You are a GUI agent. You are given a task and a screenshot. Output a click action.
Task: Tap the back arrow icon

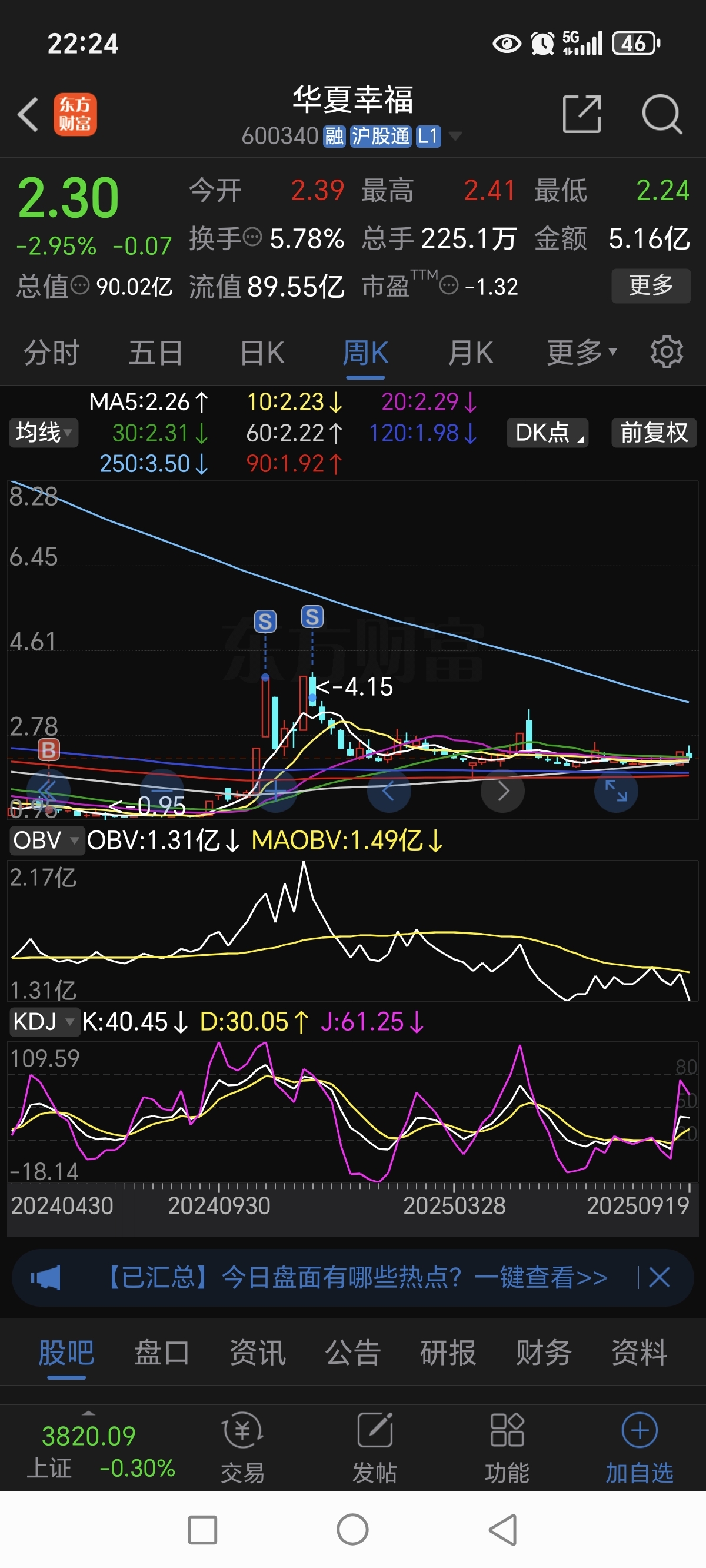point(28,114)
